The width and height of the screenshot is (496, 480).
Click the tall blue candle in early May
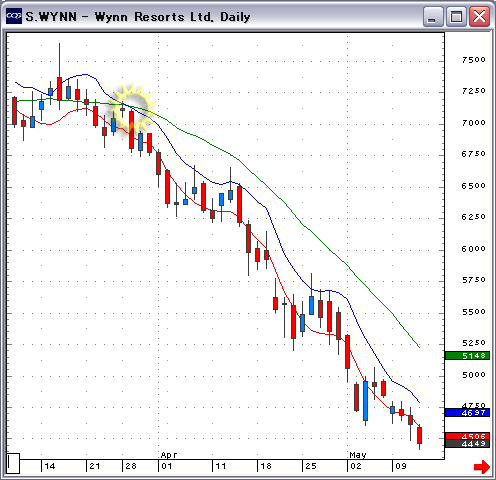tap(366, 401)
